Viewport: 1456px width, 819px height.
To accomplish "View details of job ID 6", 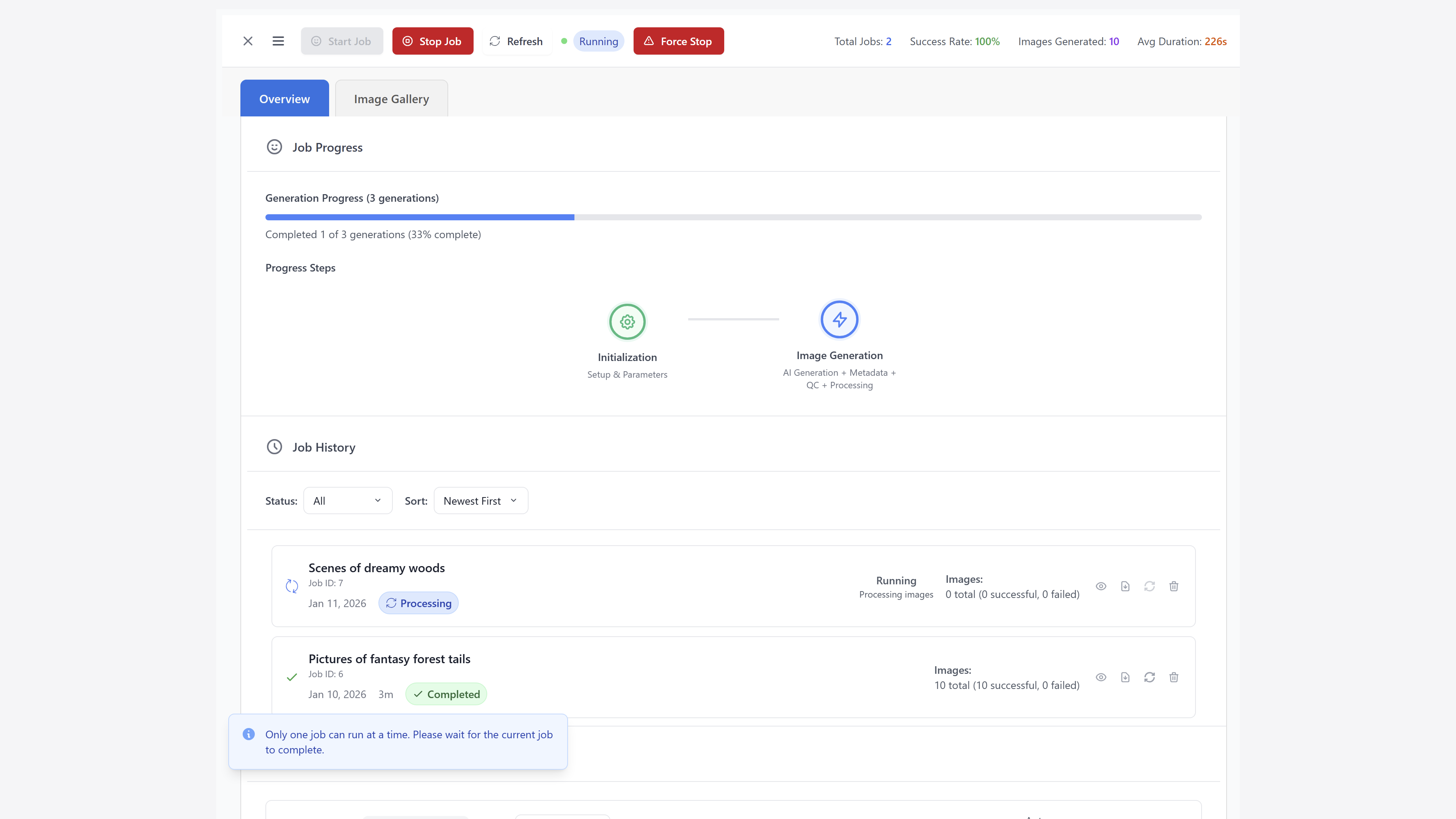I will (x=1100, y=677).
